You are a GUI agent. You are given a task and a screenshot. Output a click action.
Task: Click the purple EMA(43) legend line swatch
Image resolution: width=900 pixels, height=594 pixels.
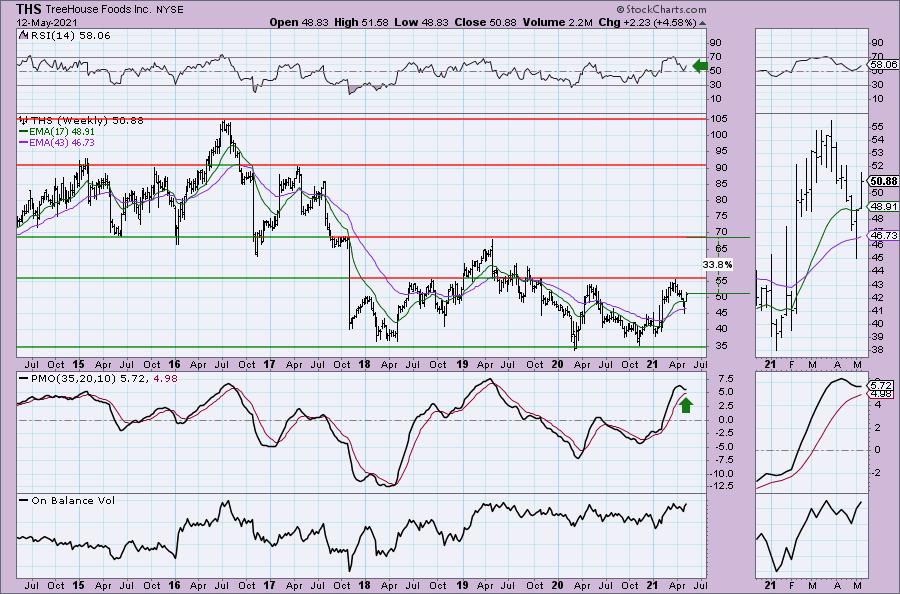pos(24,142)
